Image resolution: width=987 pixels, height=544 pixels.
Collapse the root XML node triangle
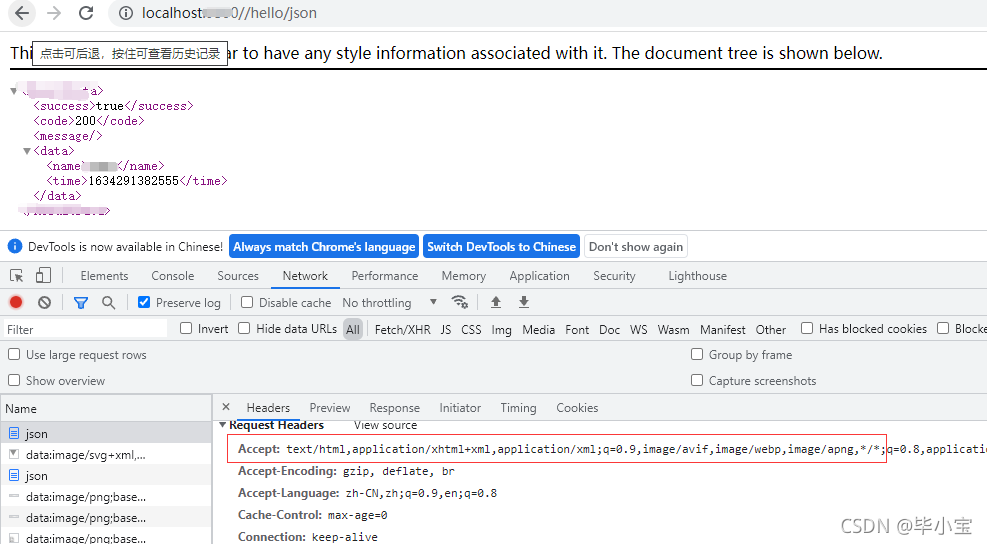click(14, 91)
